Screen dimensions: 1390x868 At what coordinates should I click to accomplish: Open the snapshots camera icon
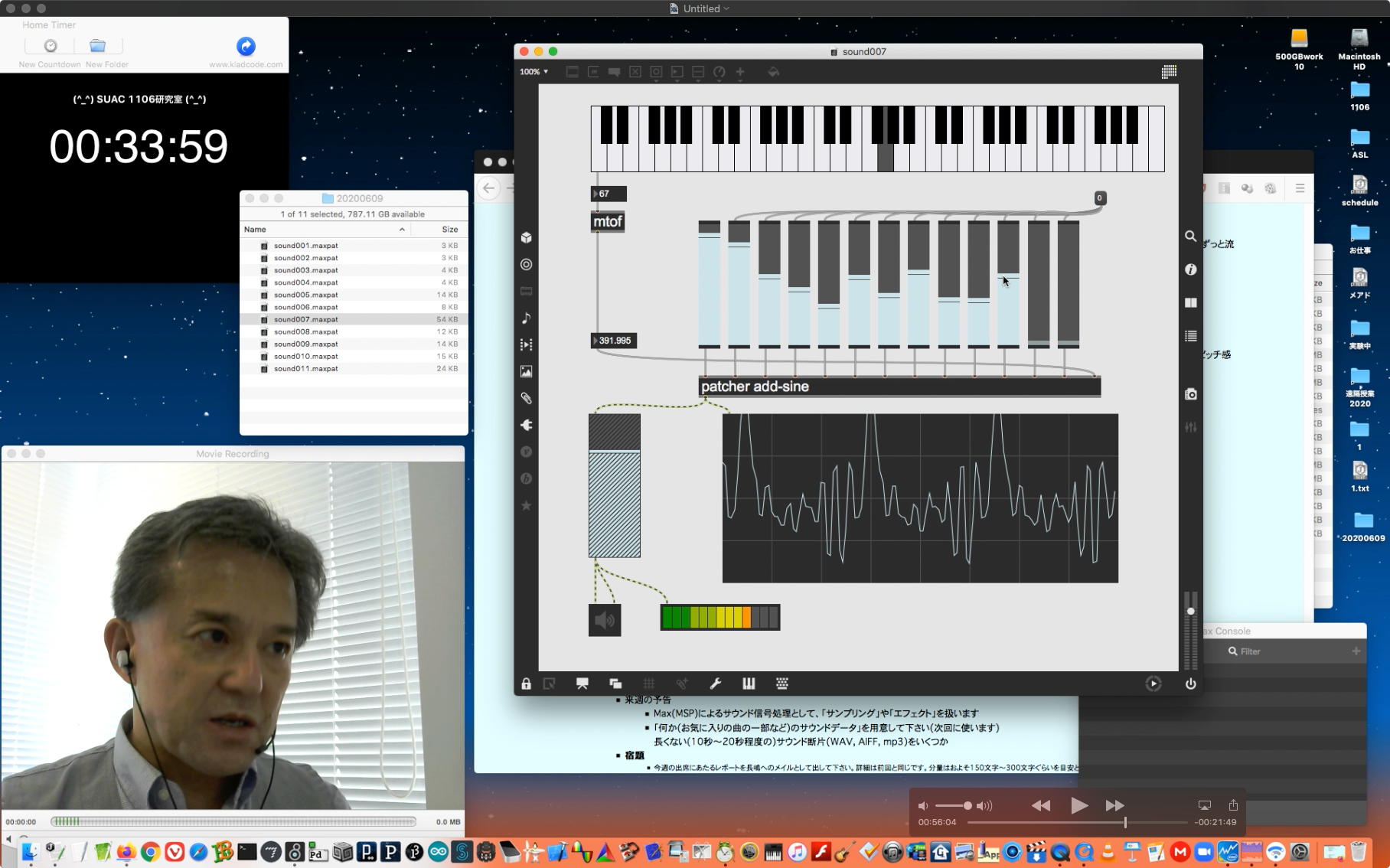pyautogui.click(x=1190, y=394)
